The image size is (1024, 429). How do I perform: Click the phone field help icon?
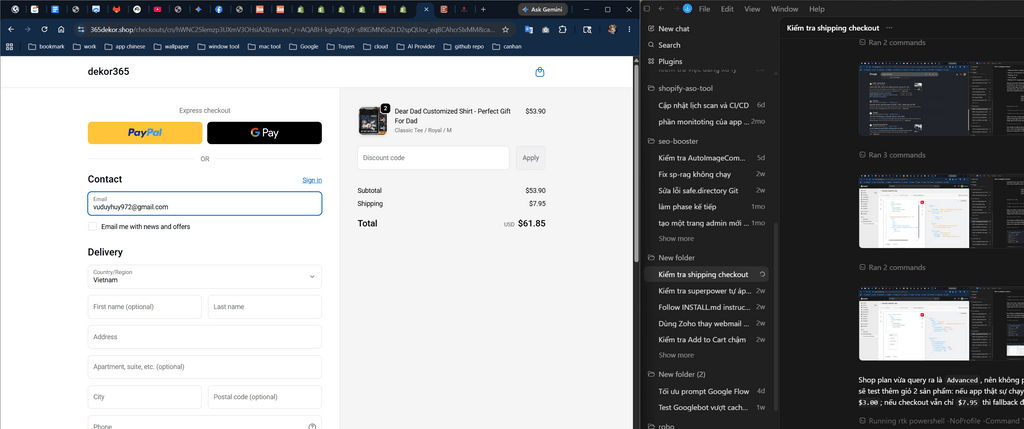click(312, 426)
